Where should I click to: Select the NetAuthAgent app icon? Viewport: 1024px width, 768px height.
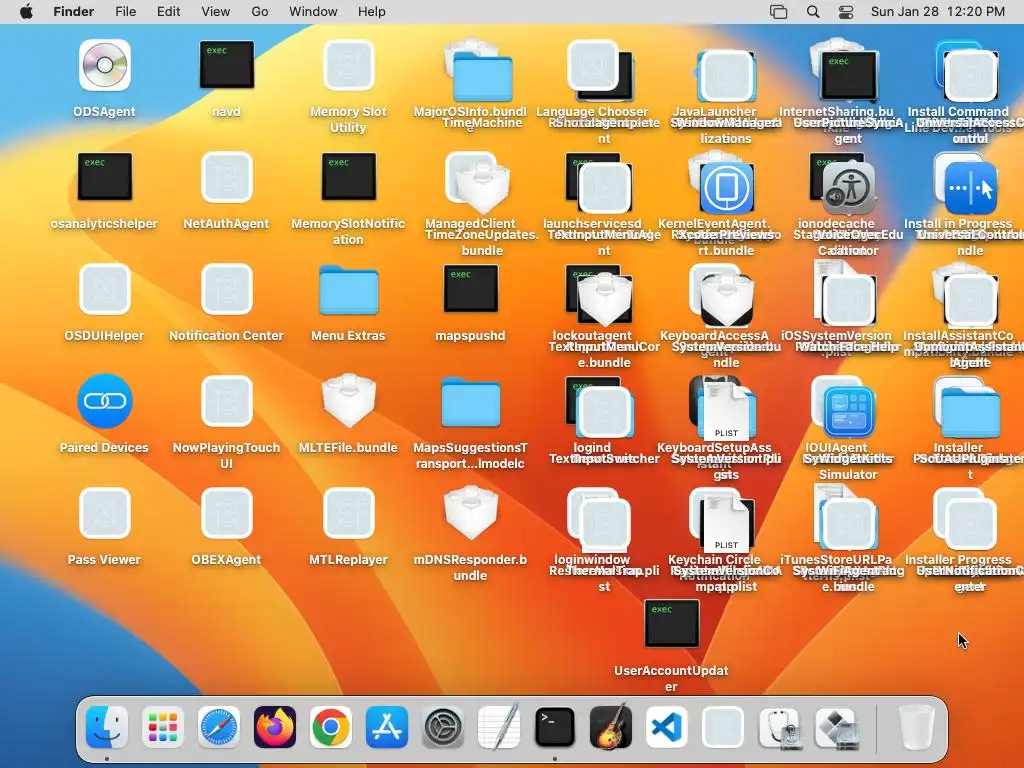coord(227,177)
